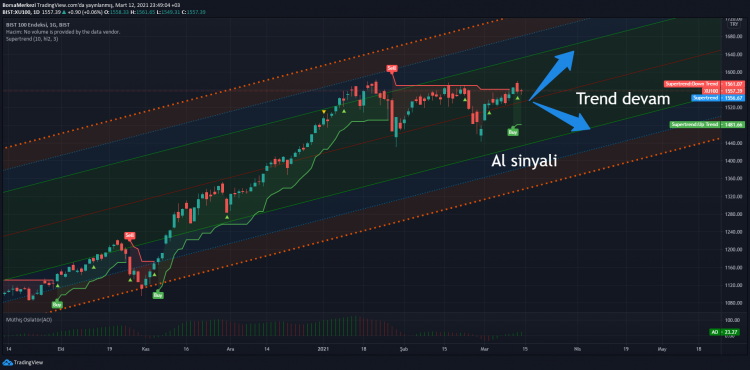Click the leftmost Buy label near 1080
Image resolution: width=750 pixels, height=370 pixels.
click(57, 304)
